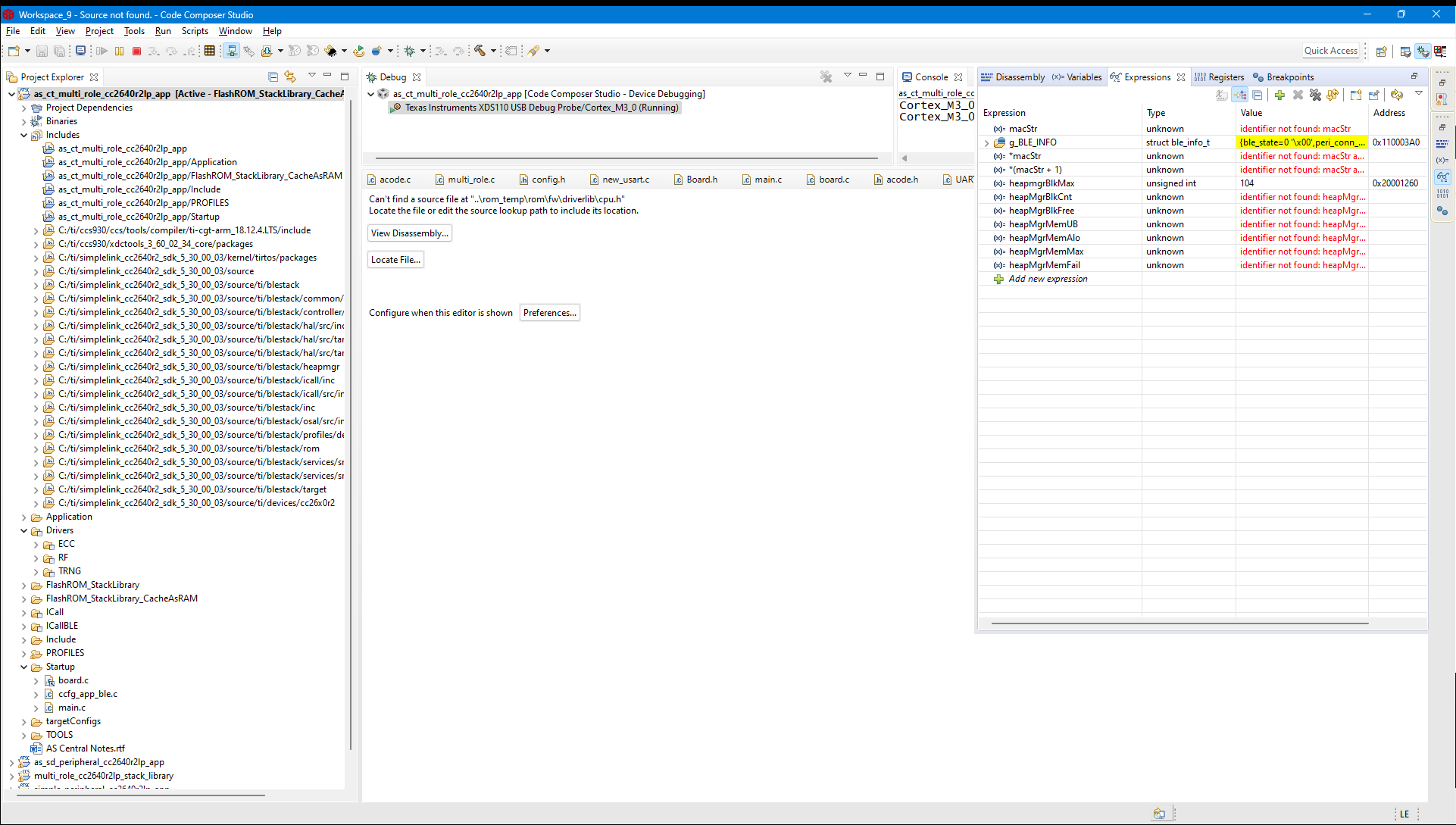This screenshot has height=825, width=1456.
Task: Click the View Disassembly... button
Action: pyautogui.click(x=410, y=233)
